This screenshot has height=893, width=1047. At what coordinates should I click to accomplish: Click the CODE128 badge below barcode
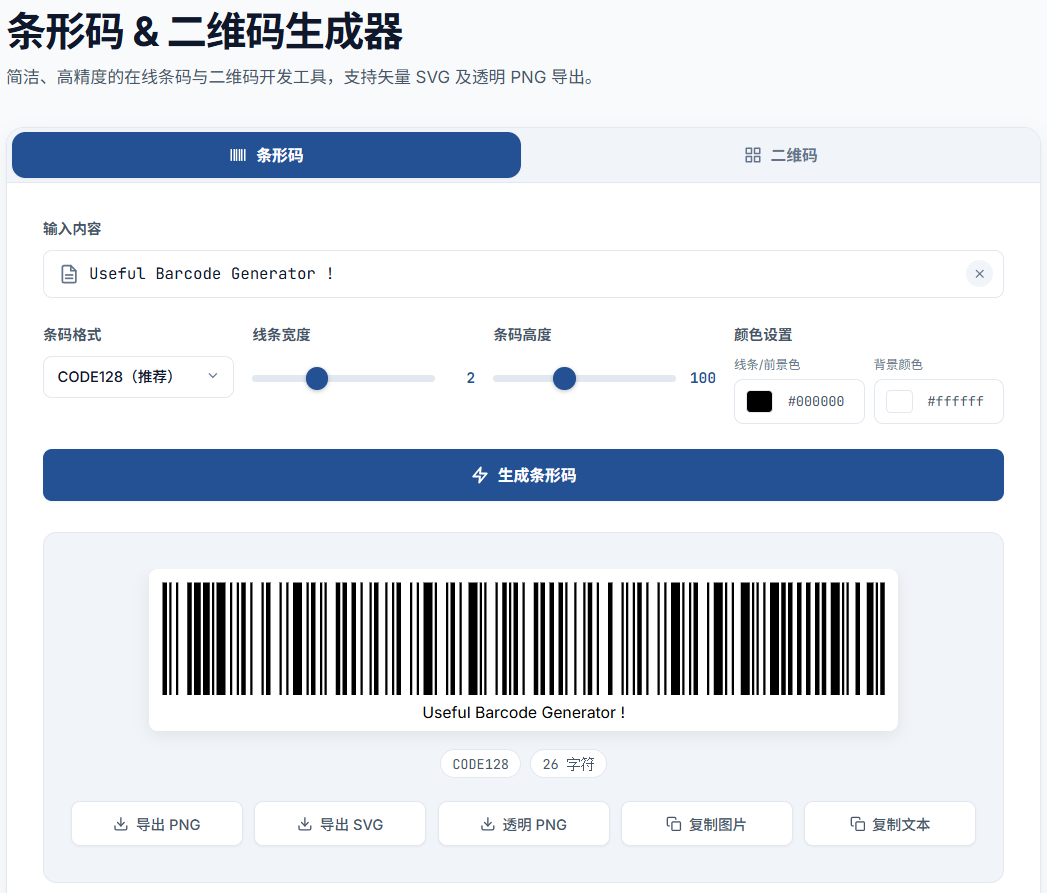coord(481,764)
